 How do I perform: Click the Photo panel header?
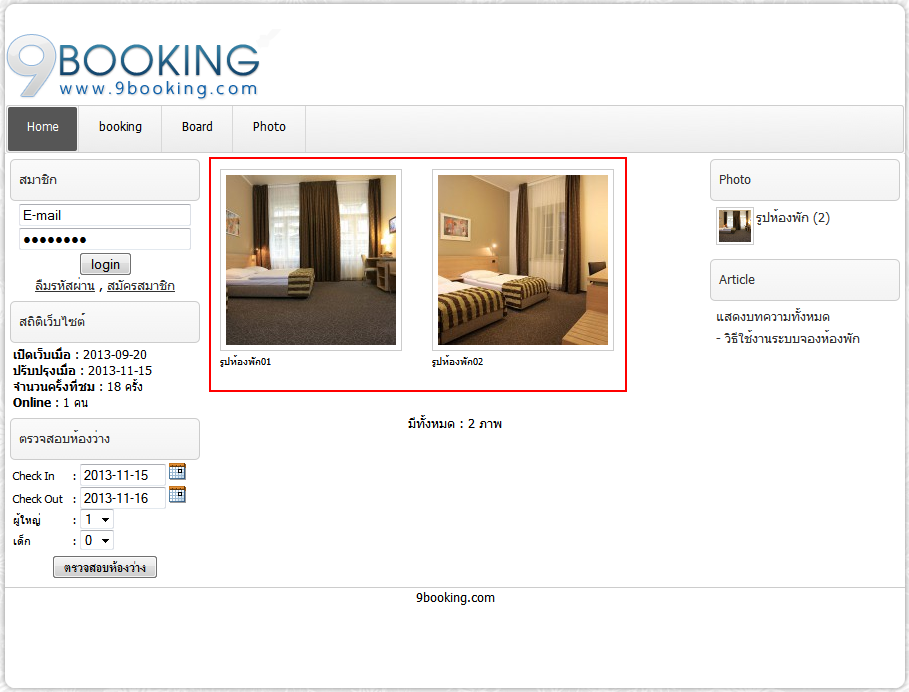pyautogui.click(x=805, y=180)
